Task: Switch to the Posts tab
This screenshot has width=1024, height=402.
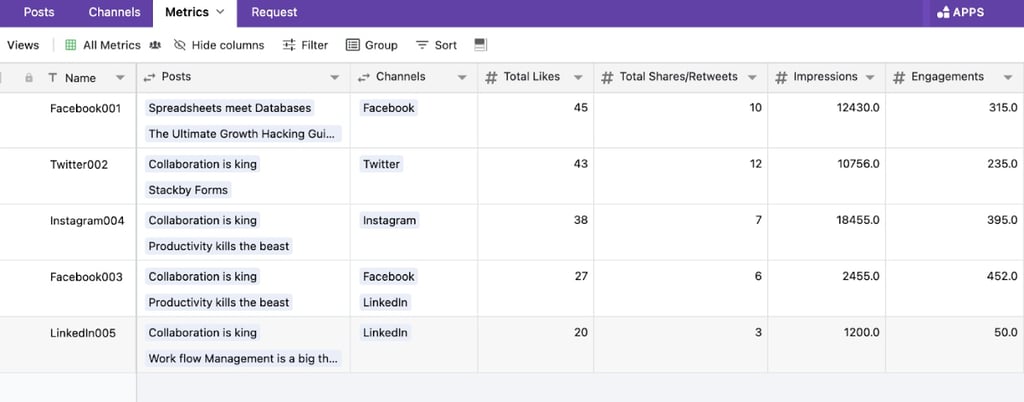Action: 39,12
